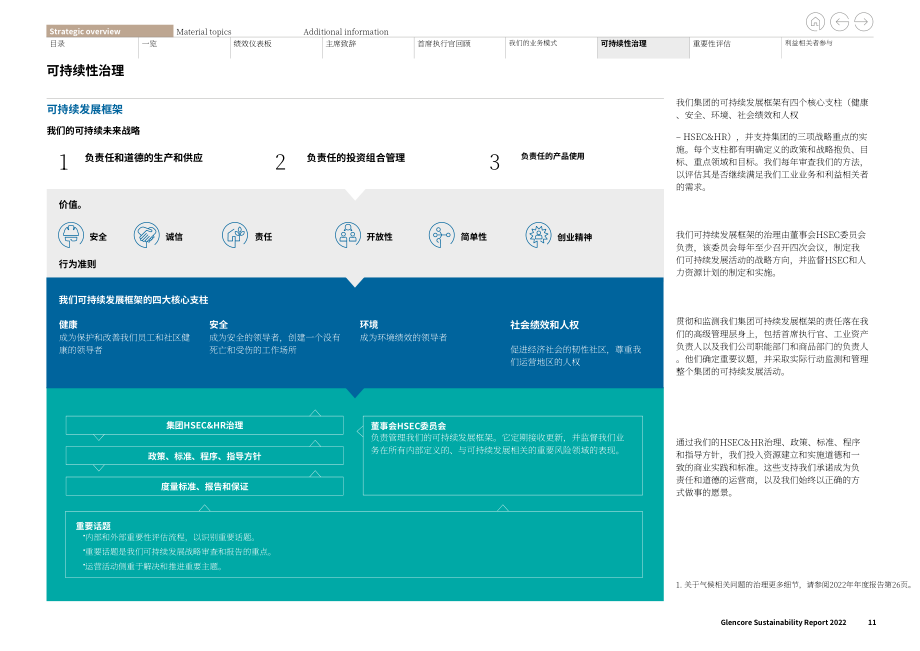Select the 重要性评估 navigation item

(x=711, y=44)
